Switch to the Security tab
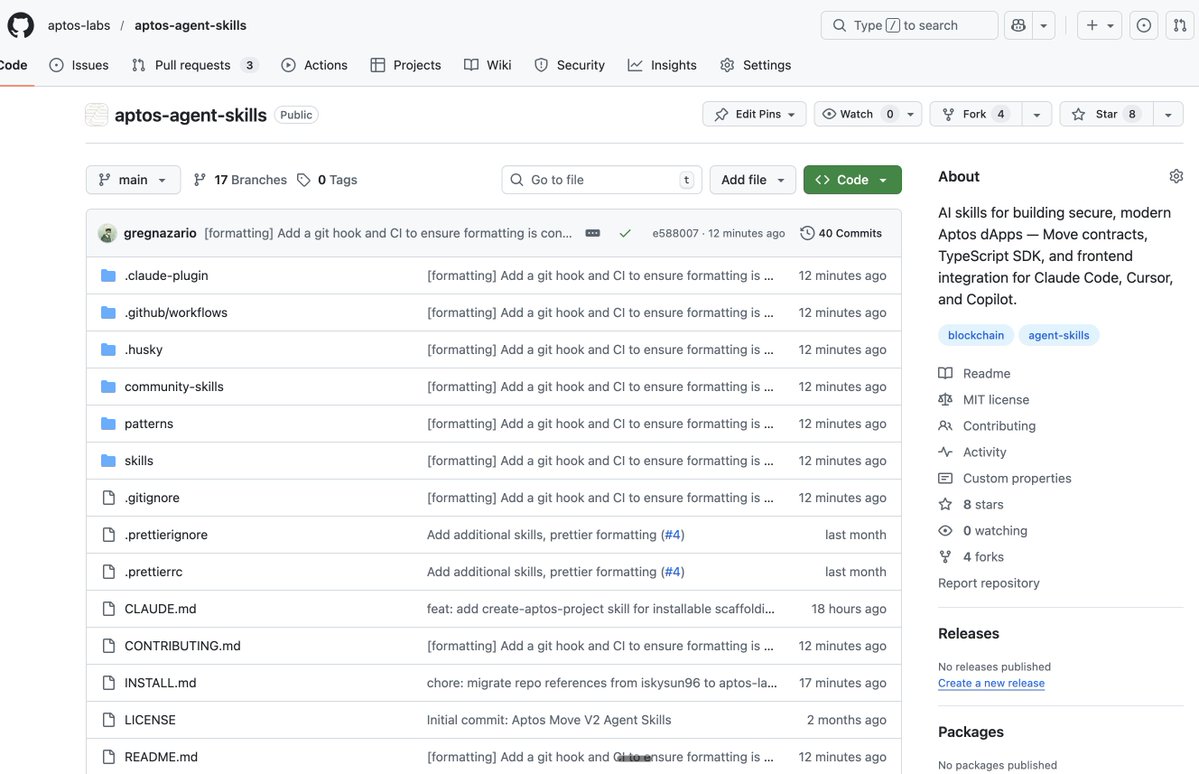The width and height of the screenshot is (1199, 774). coord(570,65)
